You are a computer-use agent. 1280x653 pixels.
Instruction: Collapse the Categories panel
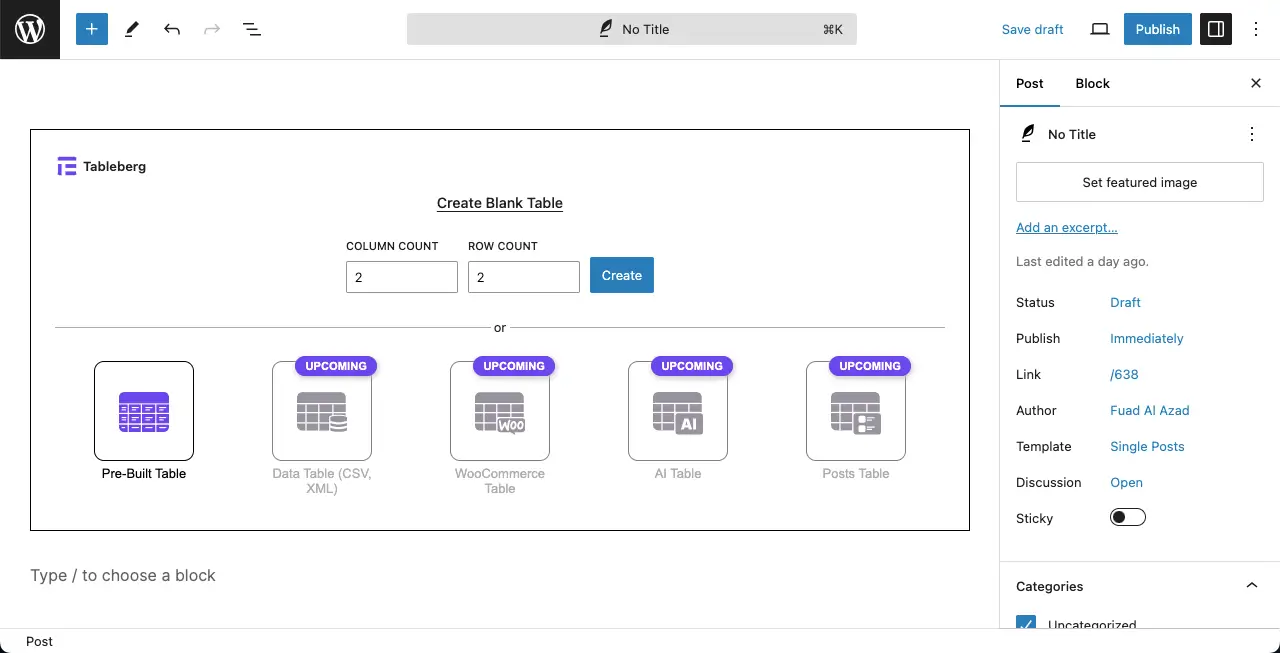coord(1140,586)
